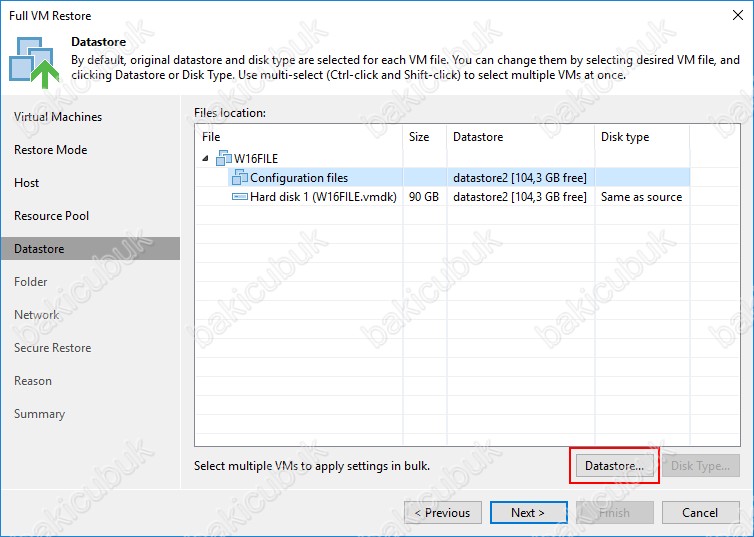Click the Full VM Restore wizard icon
754x537 pixels.
(x=34, y=63)
